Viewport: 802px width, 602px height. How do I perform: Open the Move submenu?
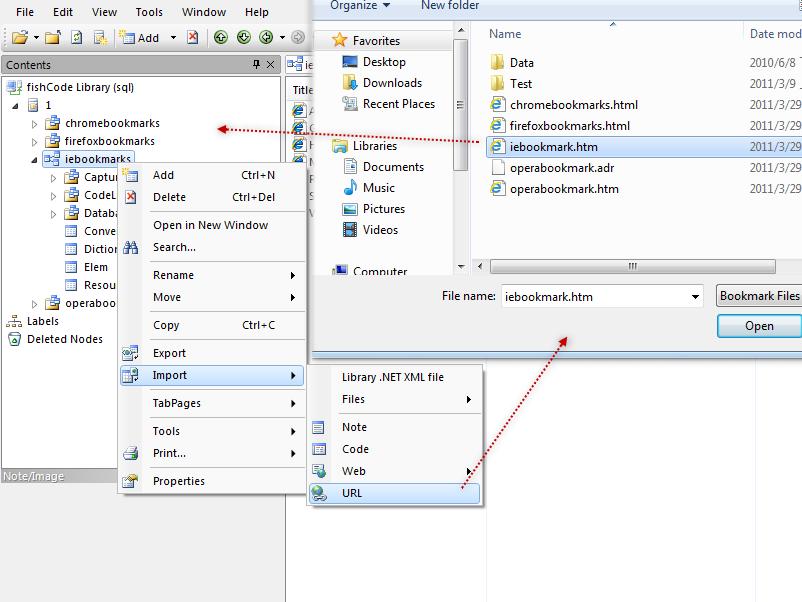212,297
